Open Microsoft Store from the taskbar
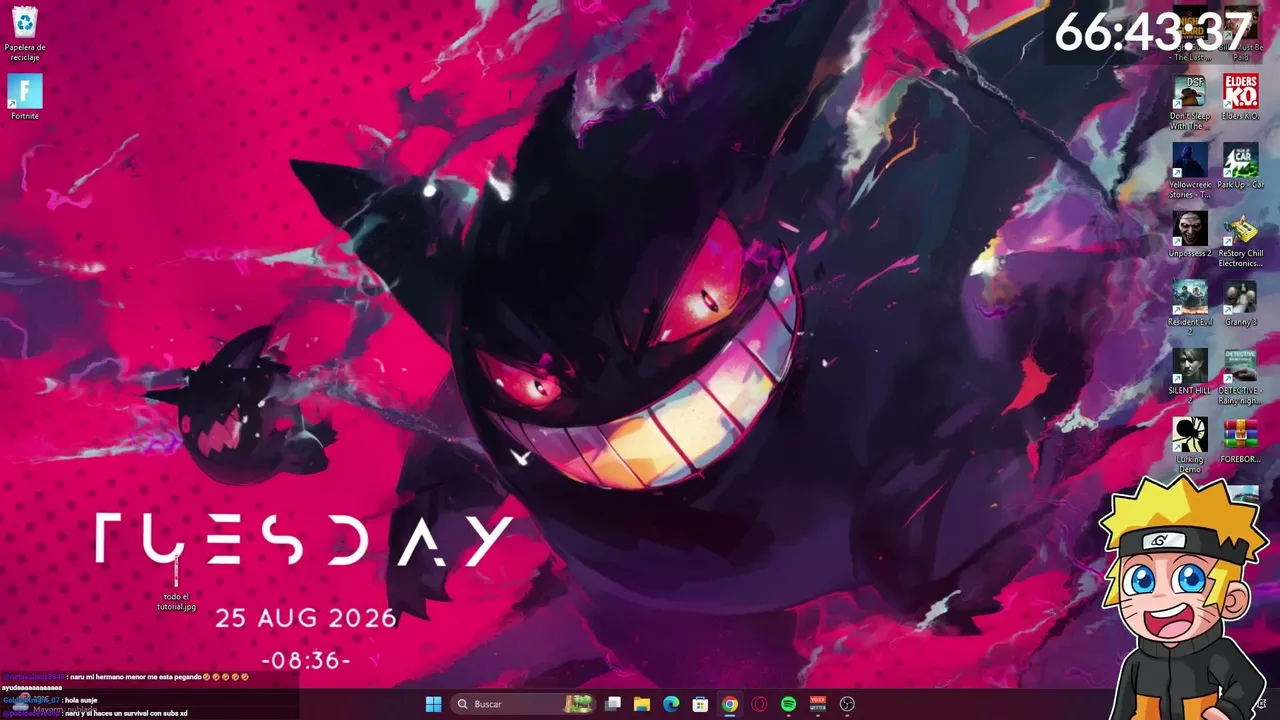Screen dimensions: 1280x720 (701, 704)
